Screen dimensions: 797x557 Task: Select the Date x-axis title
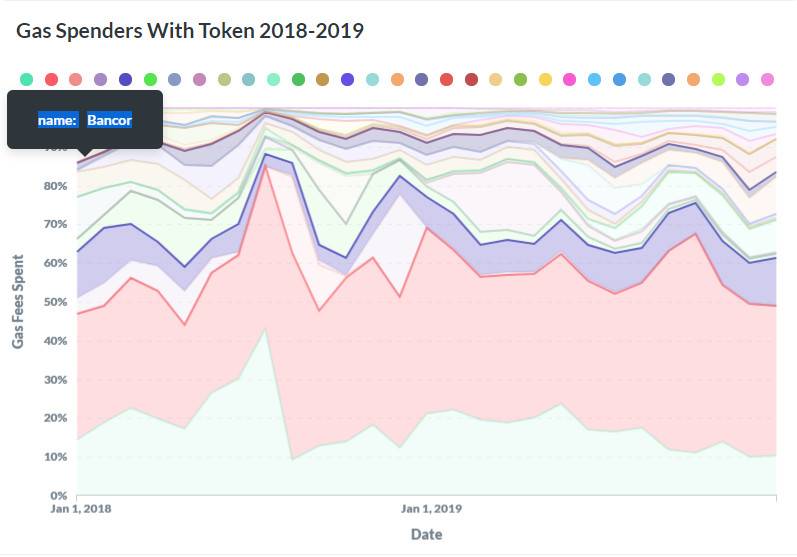click(x=427, y=534)
